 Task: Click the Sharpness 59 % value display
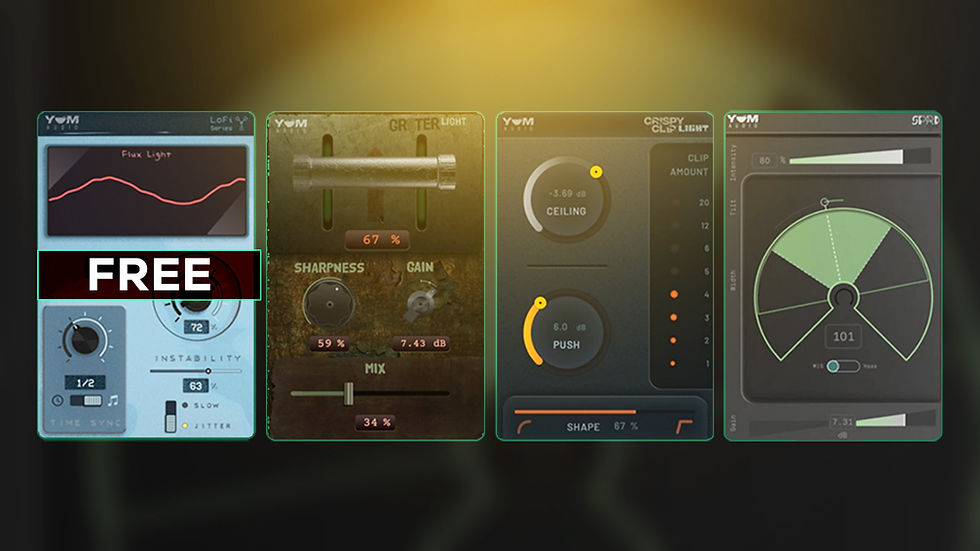point(331,344)
